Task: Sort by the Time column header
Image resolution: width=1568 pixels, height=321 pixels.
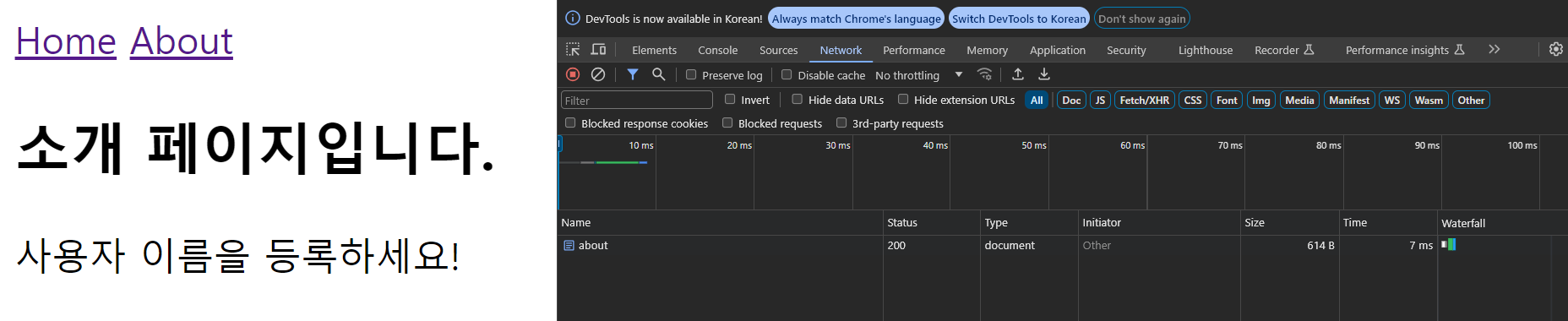Action: pyautogui.click(x=1388, y=223)
